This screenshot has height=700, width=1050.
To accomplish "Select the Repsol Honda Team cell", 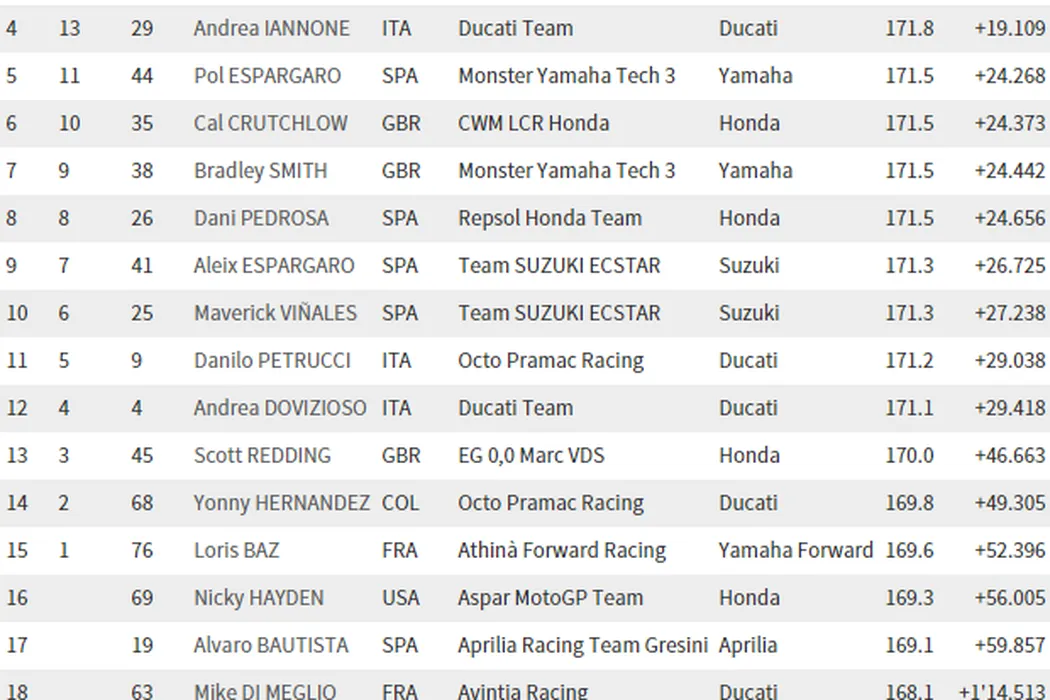I will [x=550, y=218].
